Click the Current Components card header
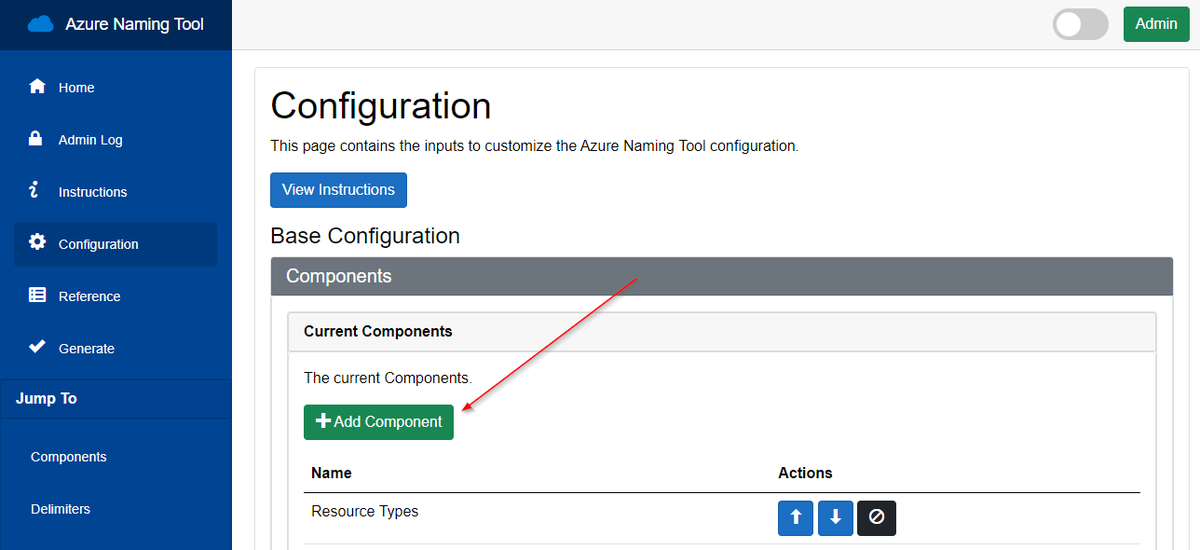 [722, 331]
